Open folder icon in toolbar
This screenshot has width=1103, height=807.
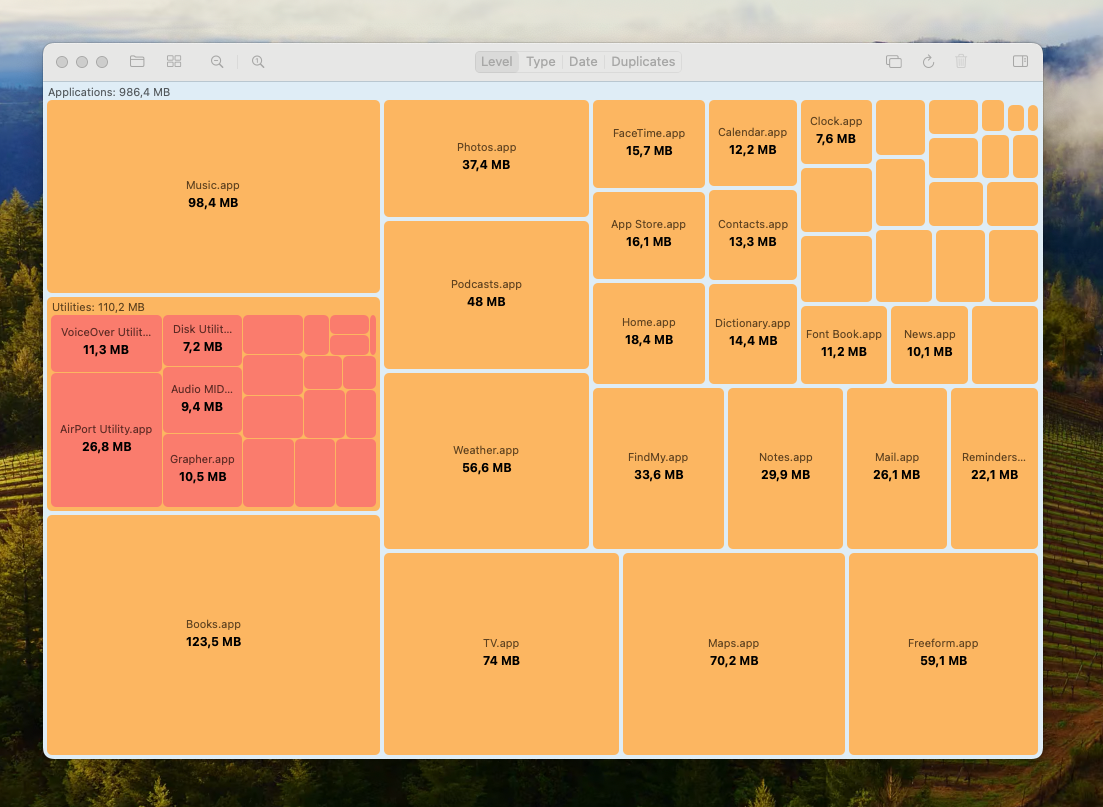coord(137,61)
